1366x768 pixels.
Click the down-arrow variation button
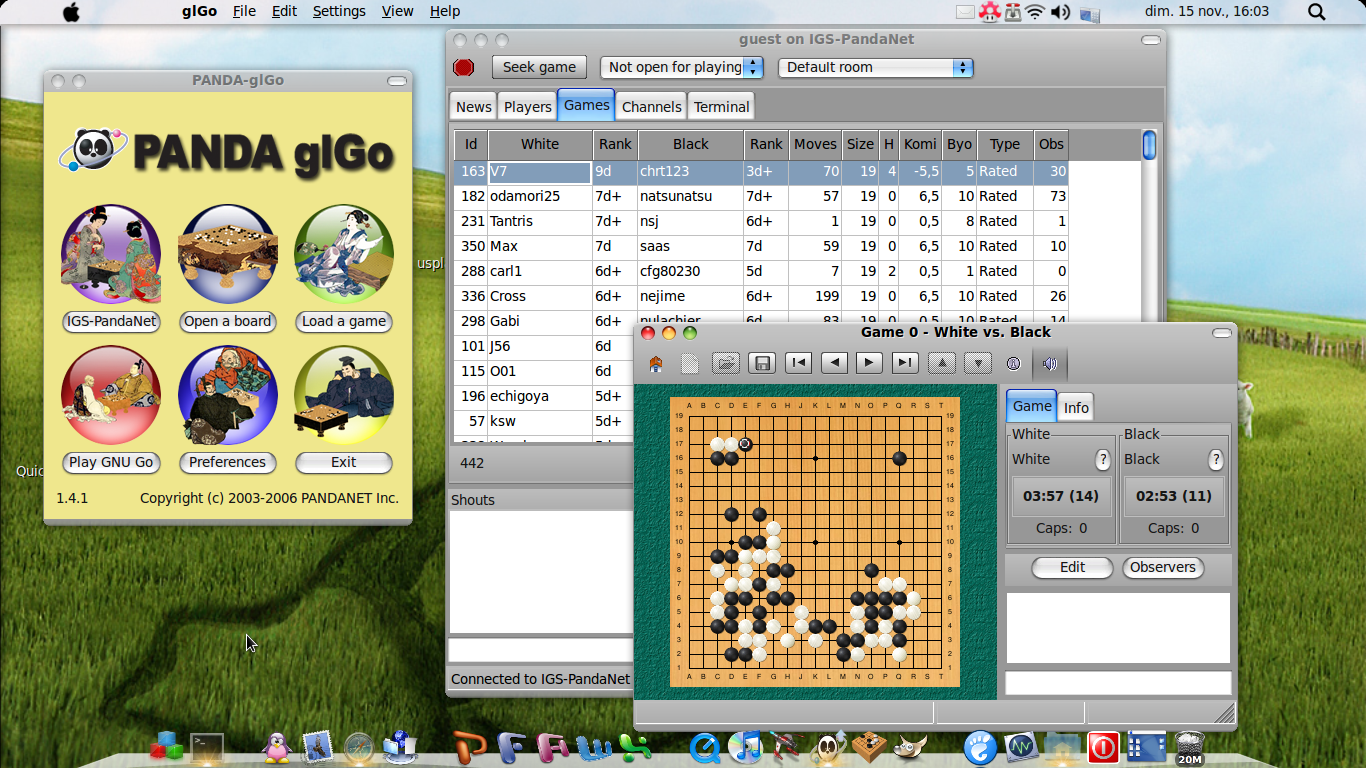coord(977,363)
